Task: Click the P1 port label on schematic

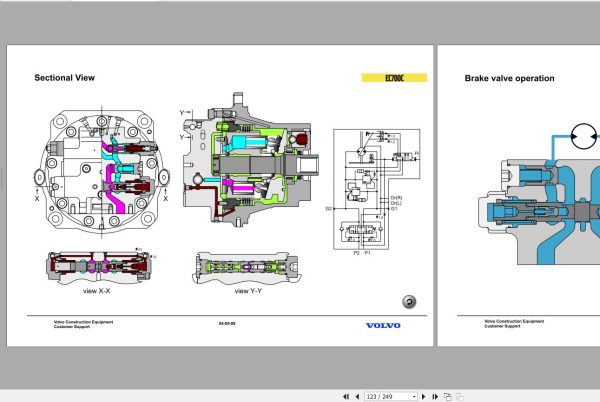Action: pyautogui.click(x=367, y=253)
